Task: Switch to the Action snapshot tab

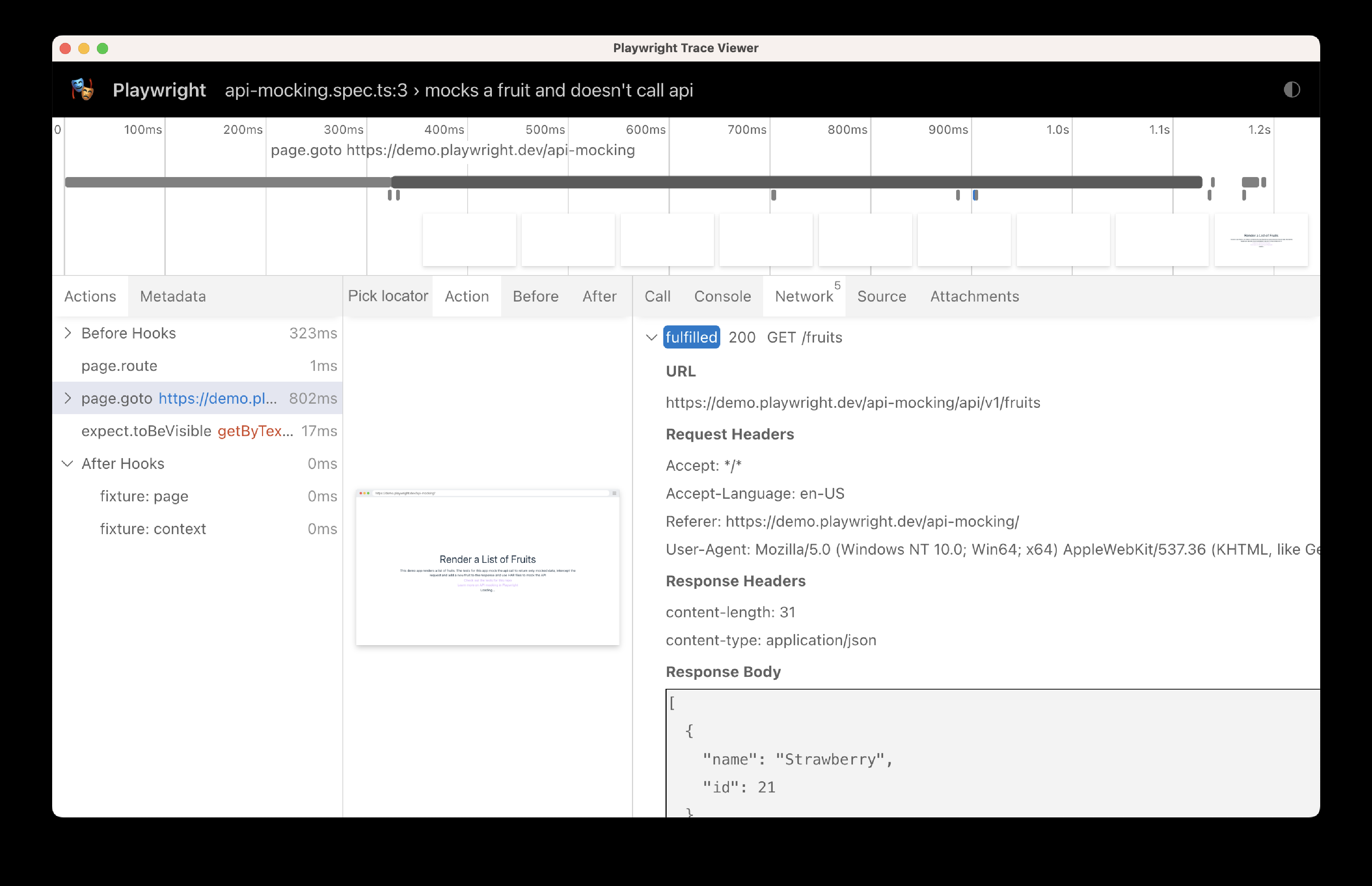Action: [467, 296]
